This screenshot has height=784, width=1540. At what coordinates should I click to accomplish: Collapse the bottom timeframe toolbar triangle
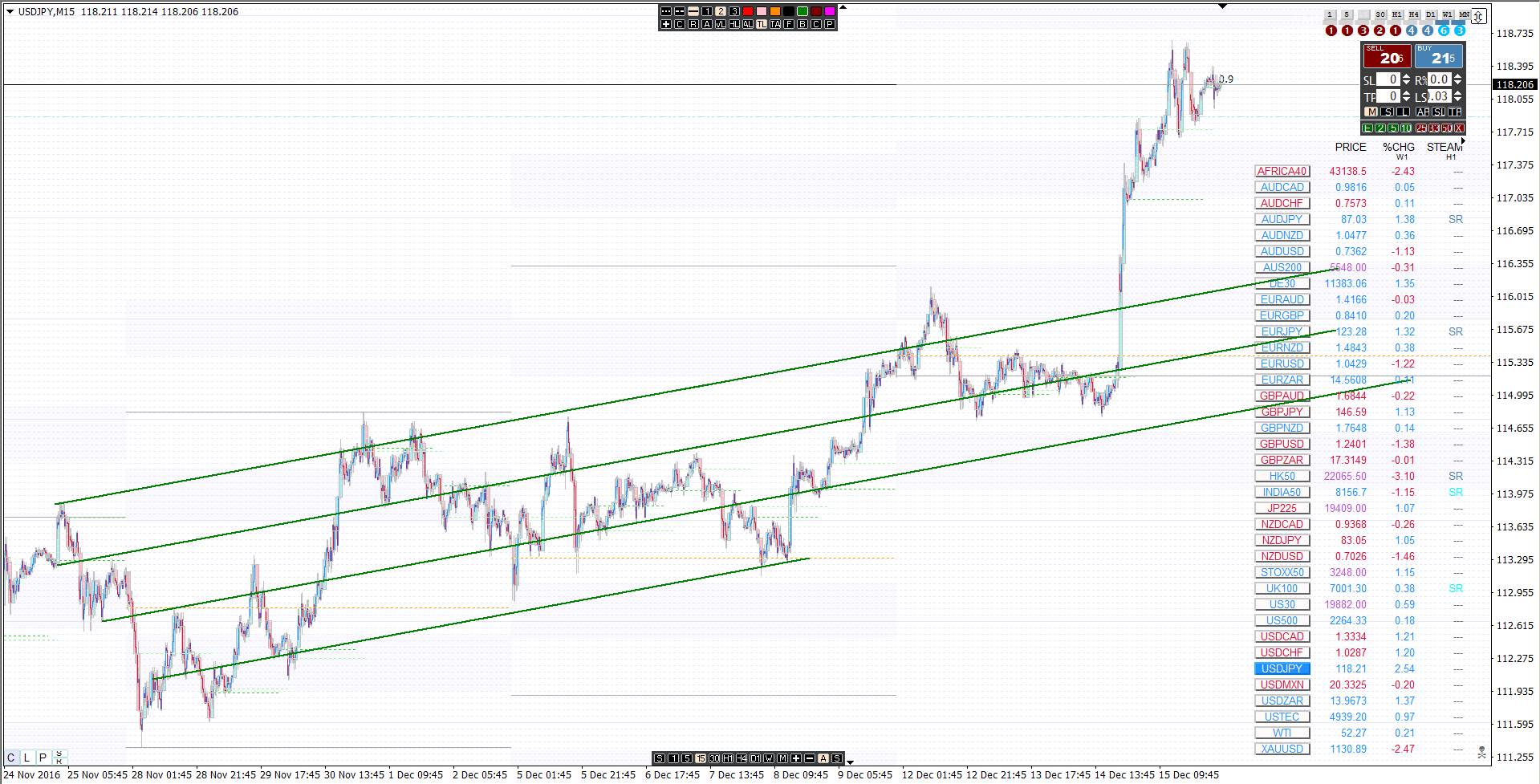pyautogui.click(x=850, y=762)
